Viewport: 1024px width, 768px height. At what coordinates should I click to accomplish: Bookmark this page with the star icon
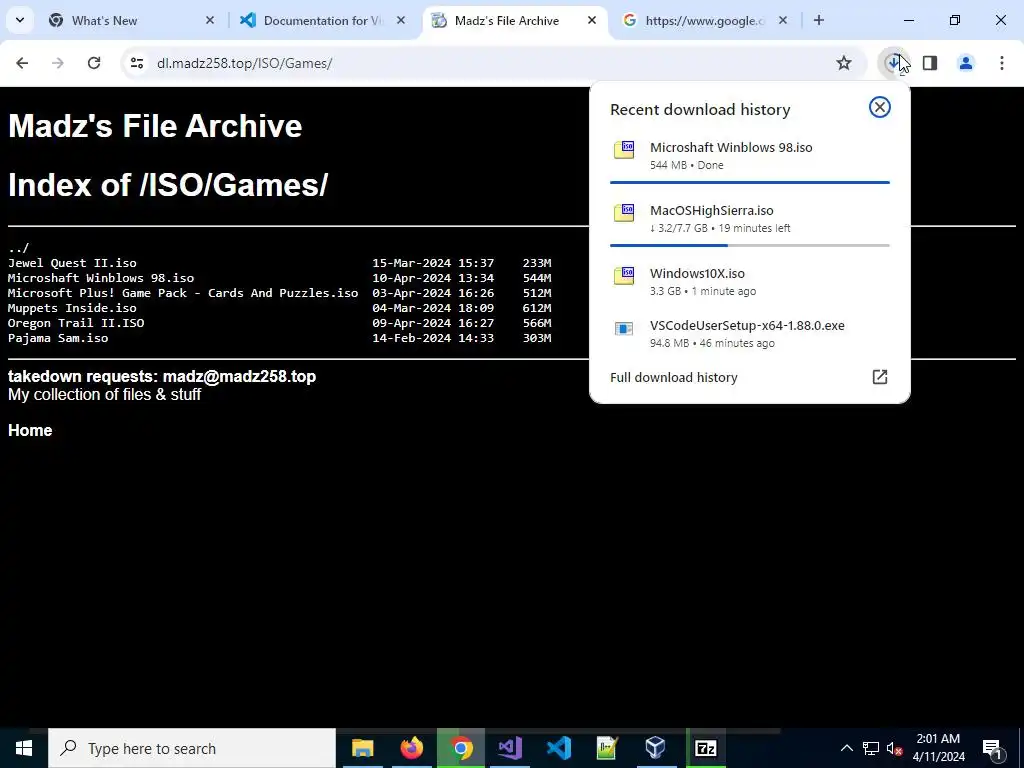(x=844, y=63)
